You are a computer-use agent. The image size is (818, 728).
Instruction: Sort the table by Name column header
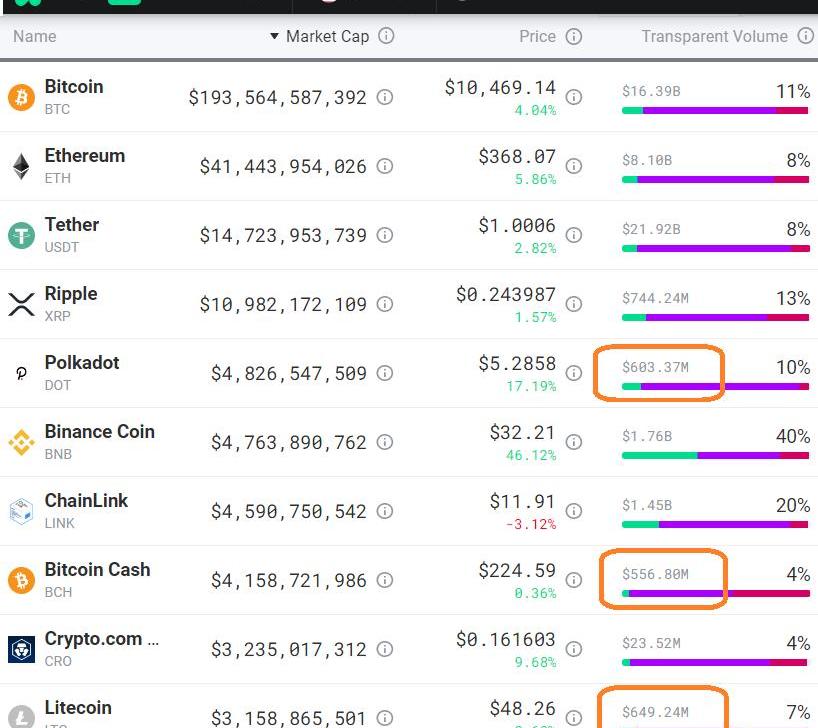click(x=35, y=36)
